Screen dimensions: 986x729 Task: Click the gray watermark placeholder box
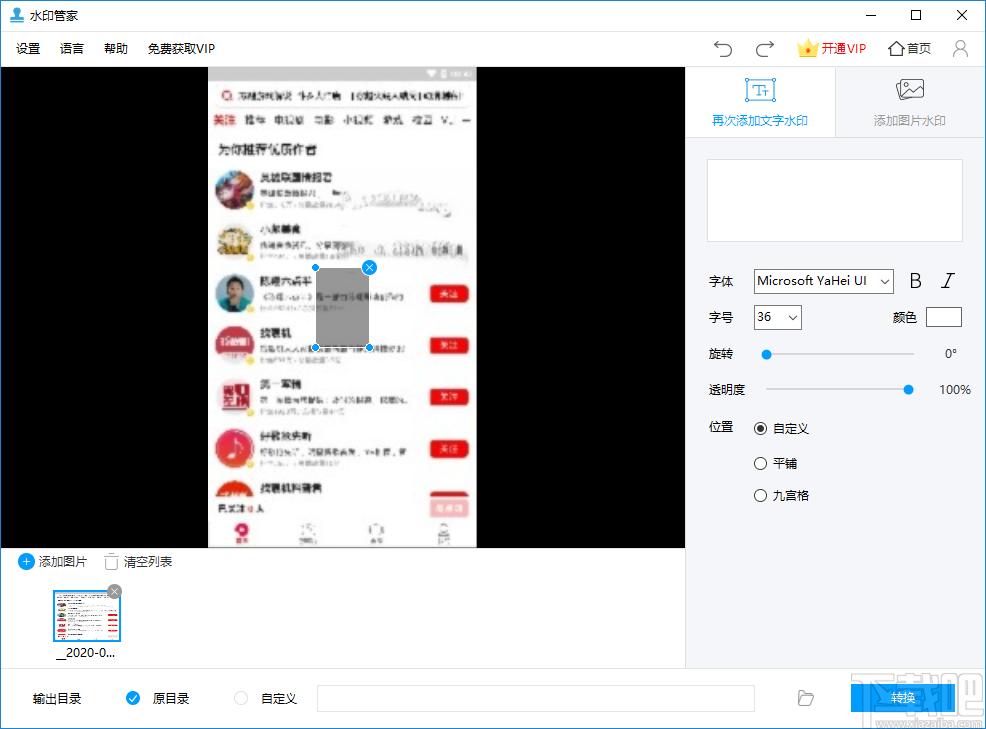[x=342, y=308]
